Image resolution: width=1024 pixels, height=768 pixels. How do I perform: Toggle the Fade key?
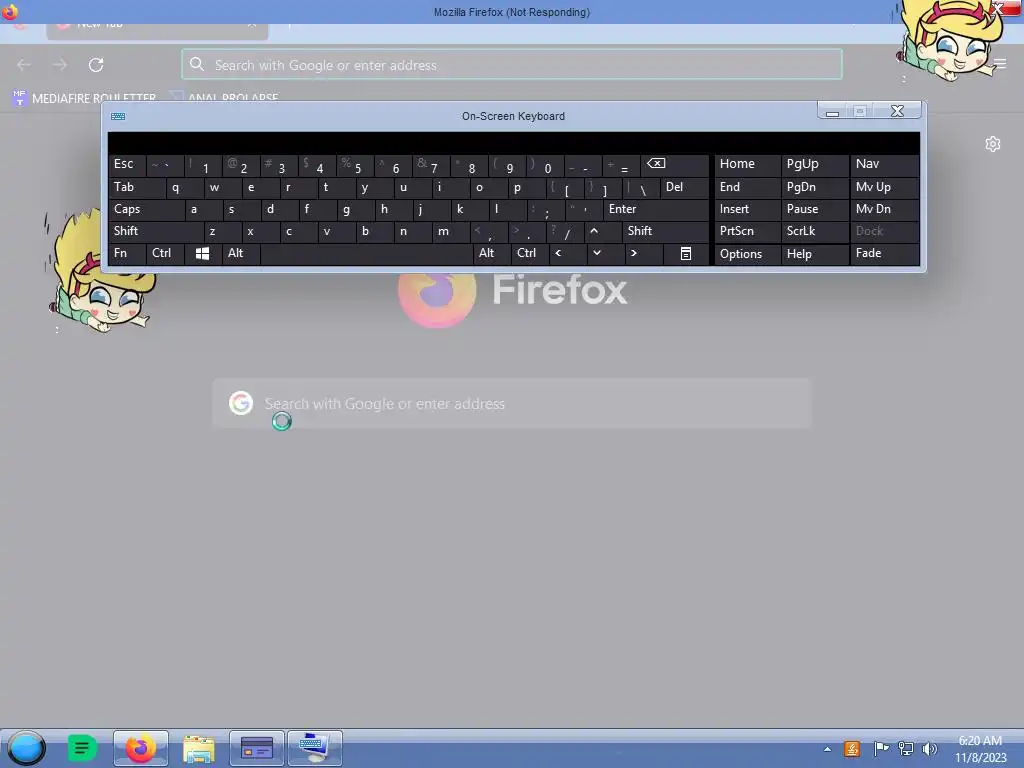point(885,253)
